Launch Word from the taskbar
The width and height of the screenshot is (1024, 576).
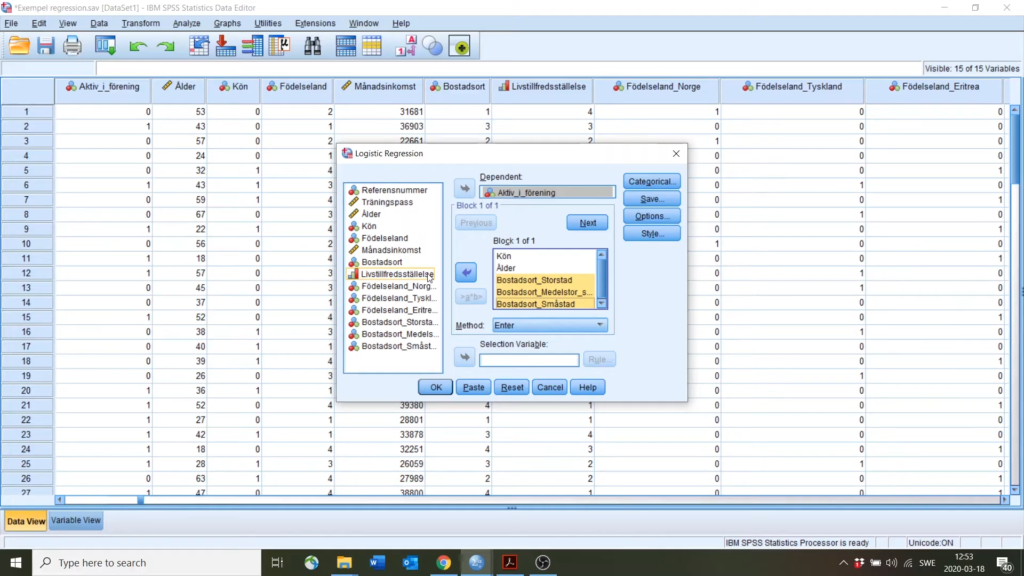[x=377, y=562]
